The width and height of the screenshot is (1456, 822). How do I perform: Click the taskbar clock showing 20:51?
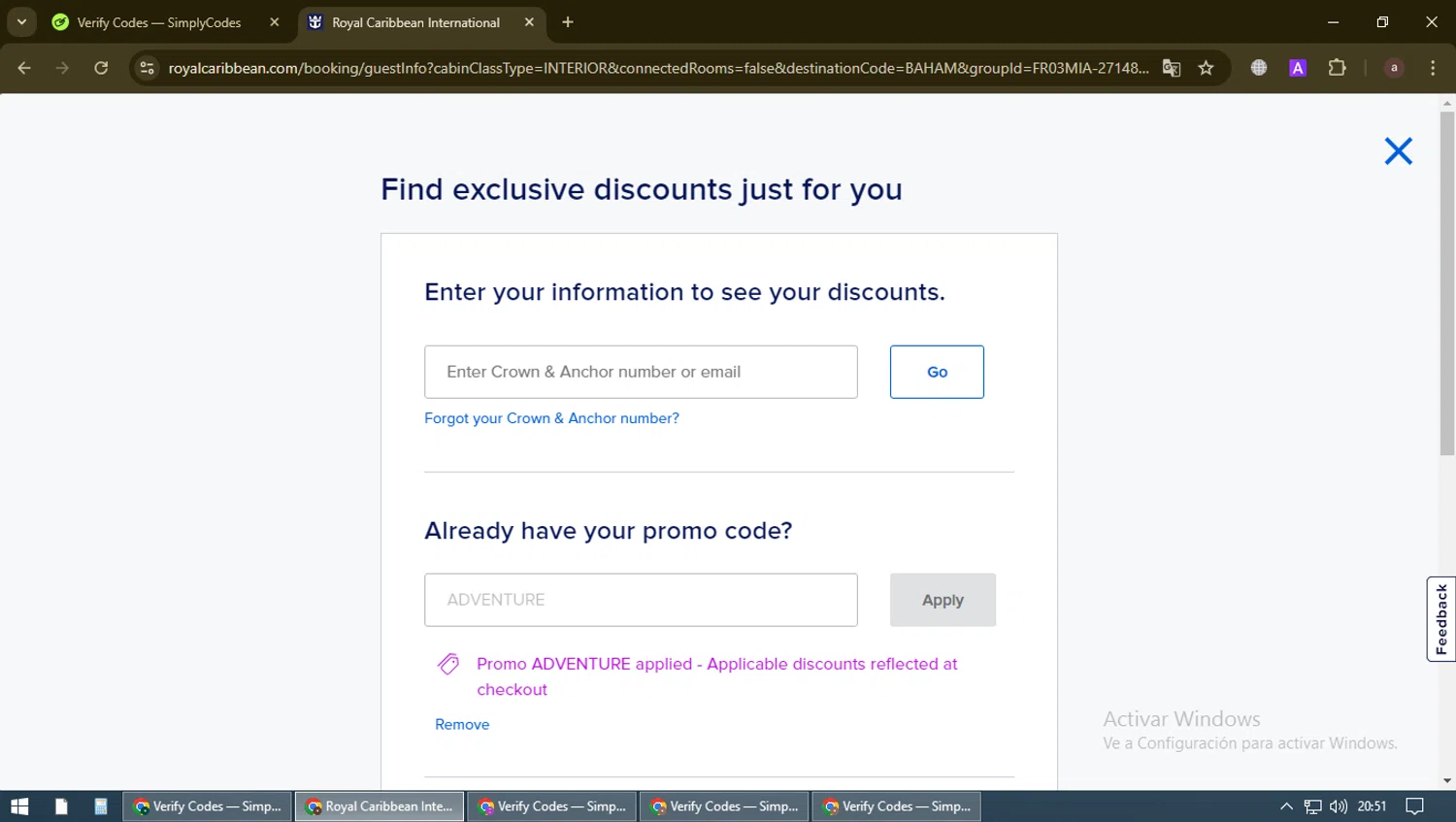click(1372, 806)
